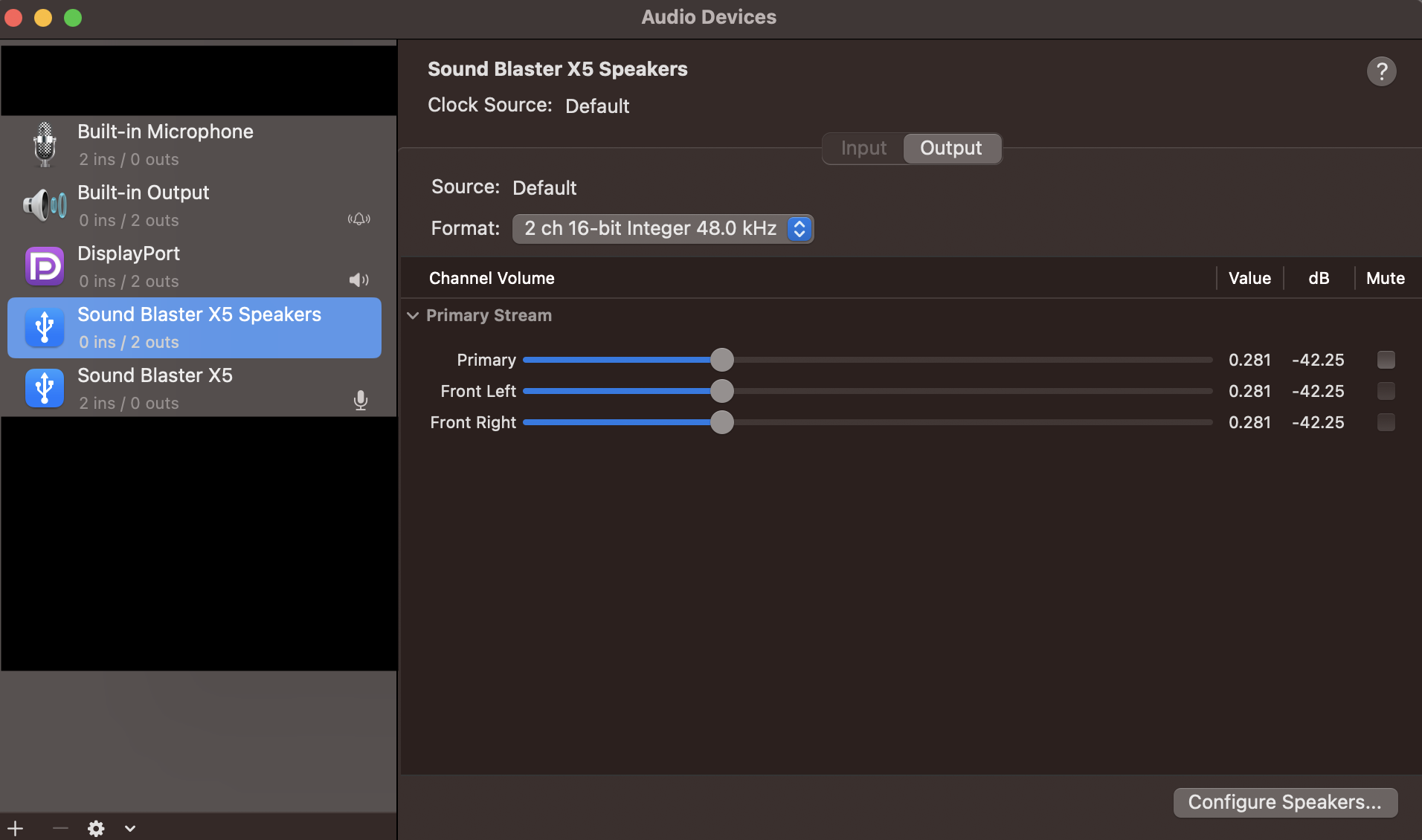
Task: Click the default output speaker indicator on DisplayPort
Action: pyautogui.click(x=359, y=280)
